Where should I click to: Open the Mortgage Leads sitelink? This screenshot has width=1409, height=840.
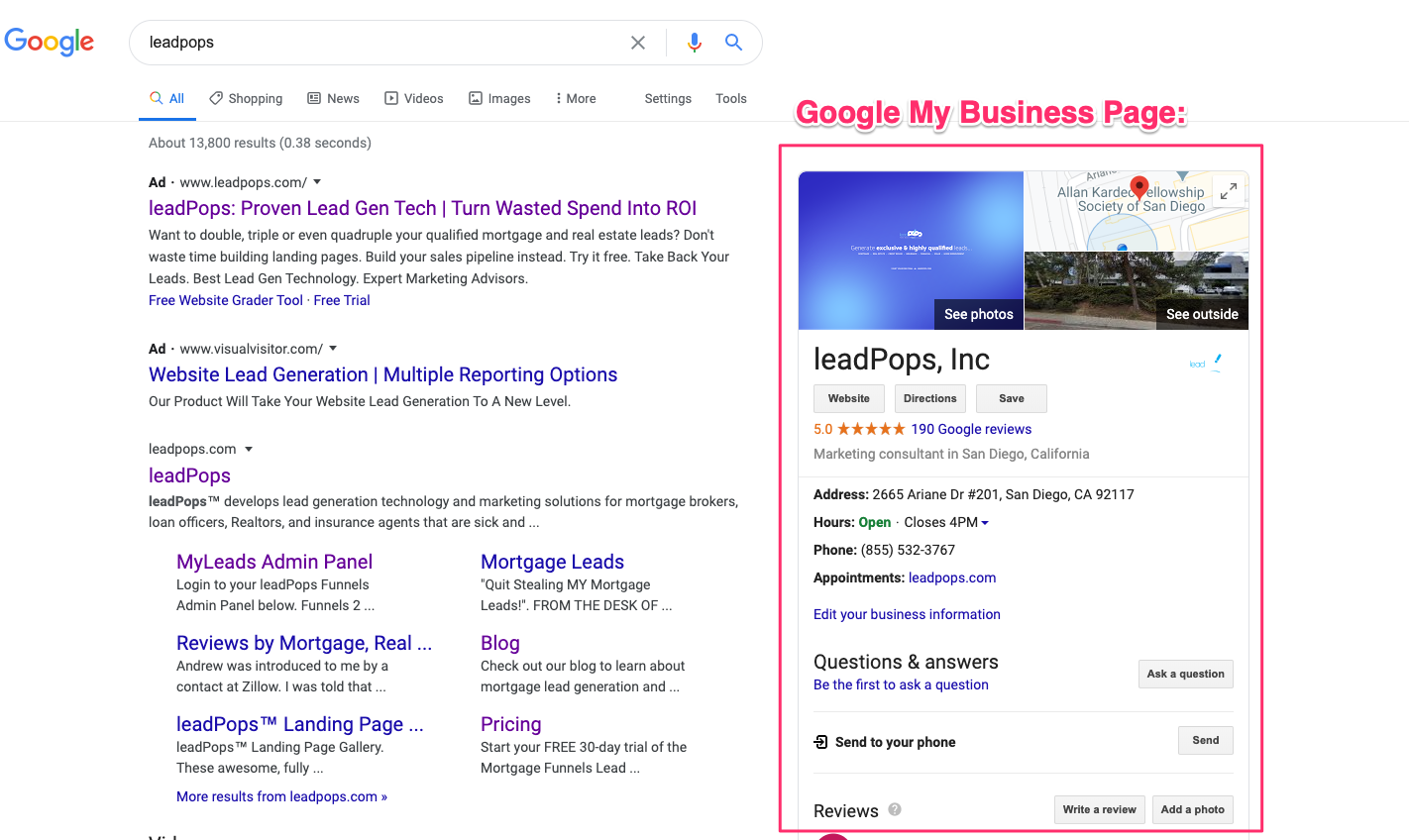[x=552, y=562]
